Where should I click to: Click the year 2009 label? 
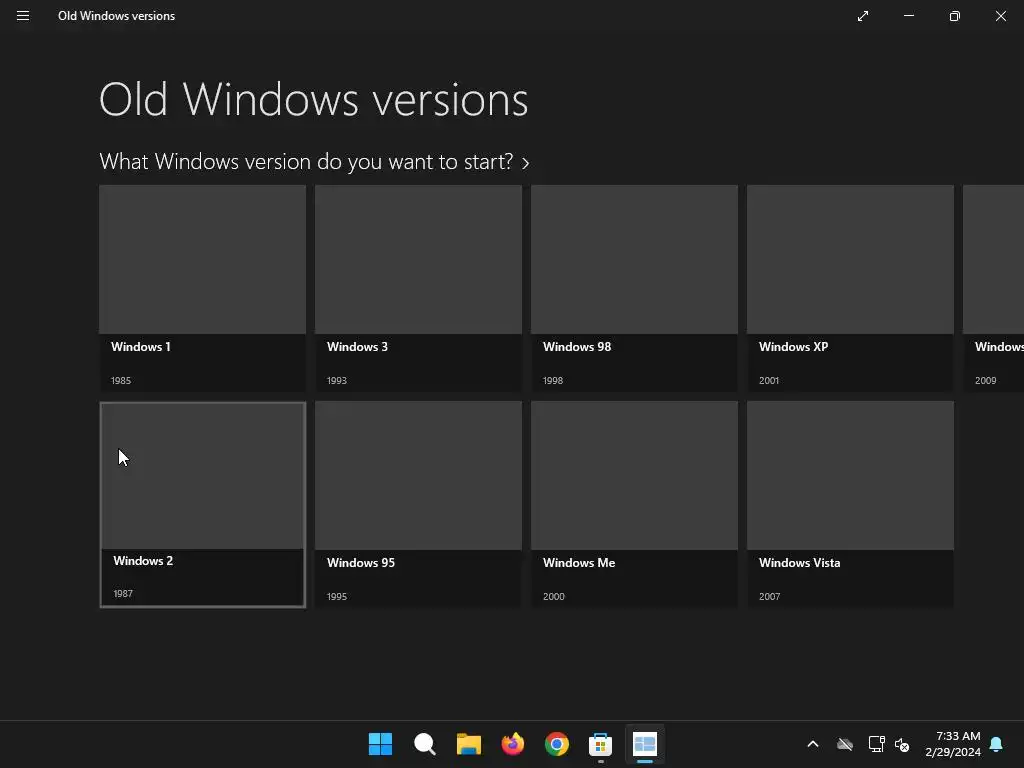tap(985, 380)
